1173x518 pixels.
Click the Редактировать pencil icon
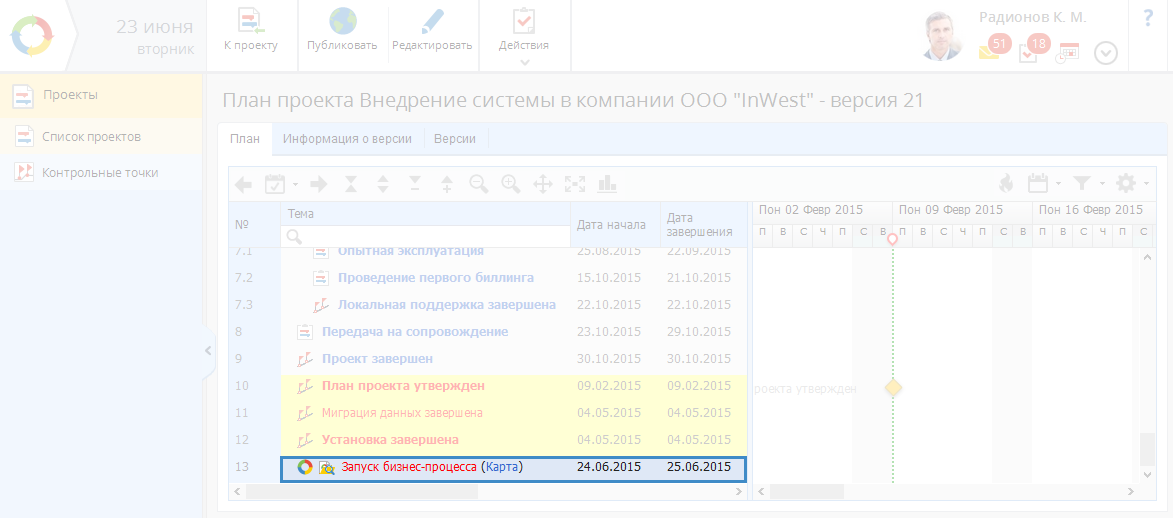pyautogui.click(x=432, y=22)
